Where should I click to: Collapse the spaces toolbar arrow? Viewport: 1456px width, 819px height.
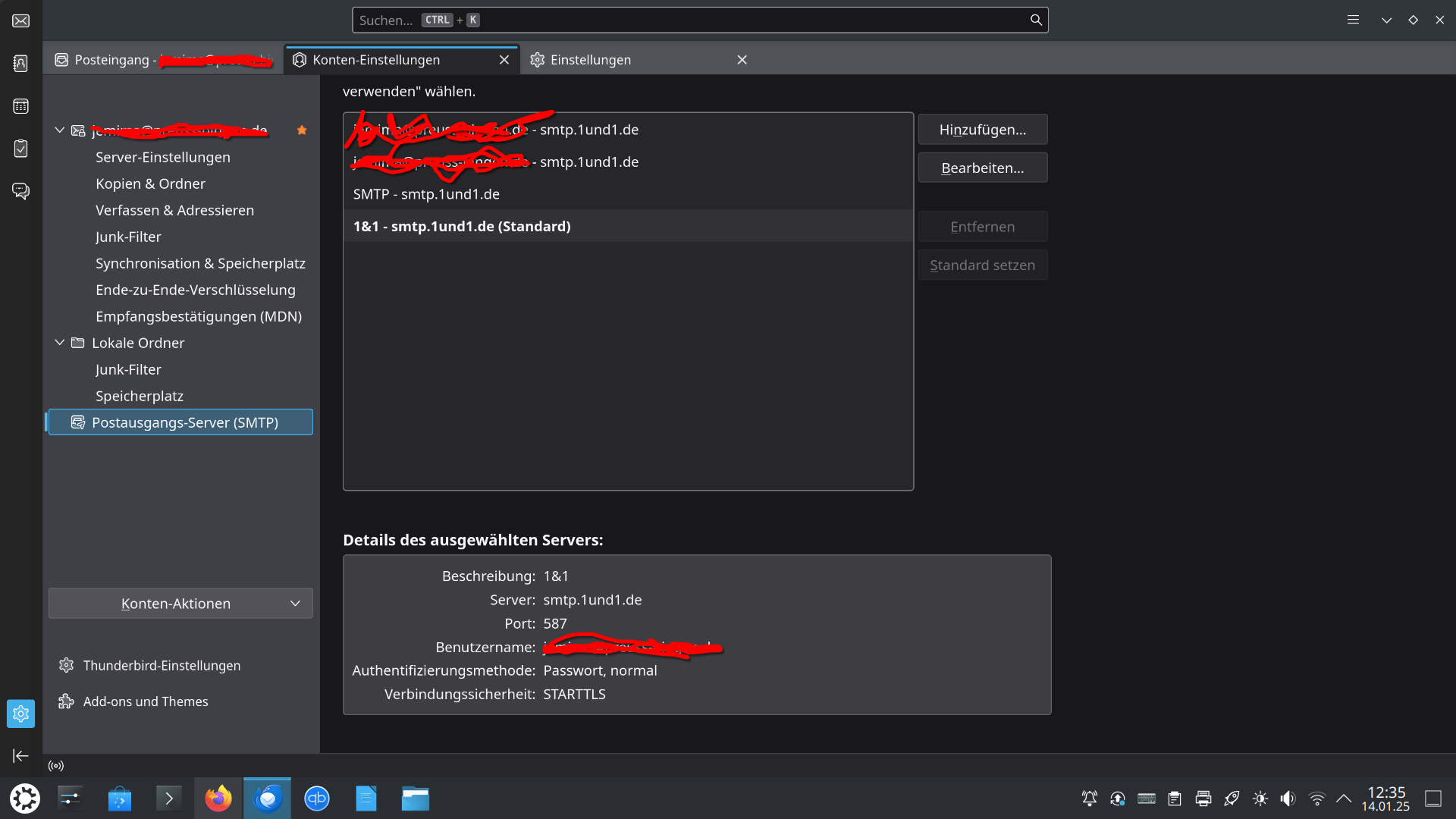[x=20, y=755]
